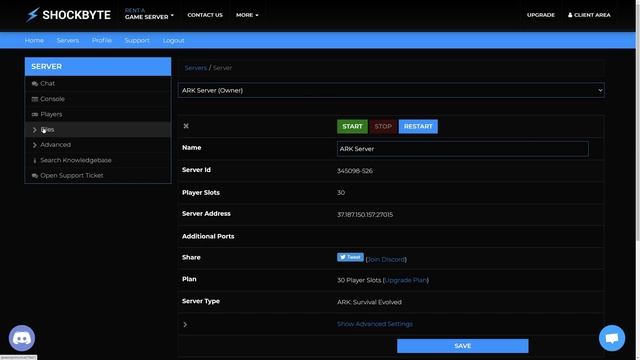Expand the Advanced section chevron

(x=35, y=145)
